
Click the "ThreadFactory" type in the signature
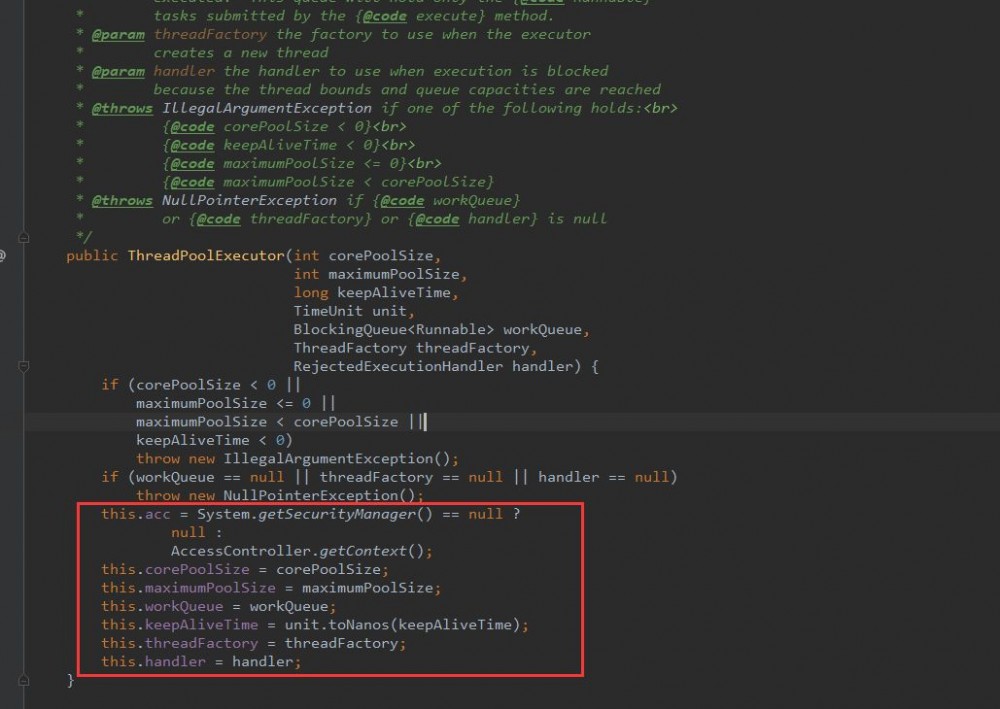click(x=349, y=348)
